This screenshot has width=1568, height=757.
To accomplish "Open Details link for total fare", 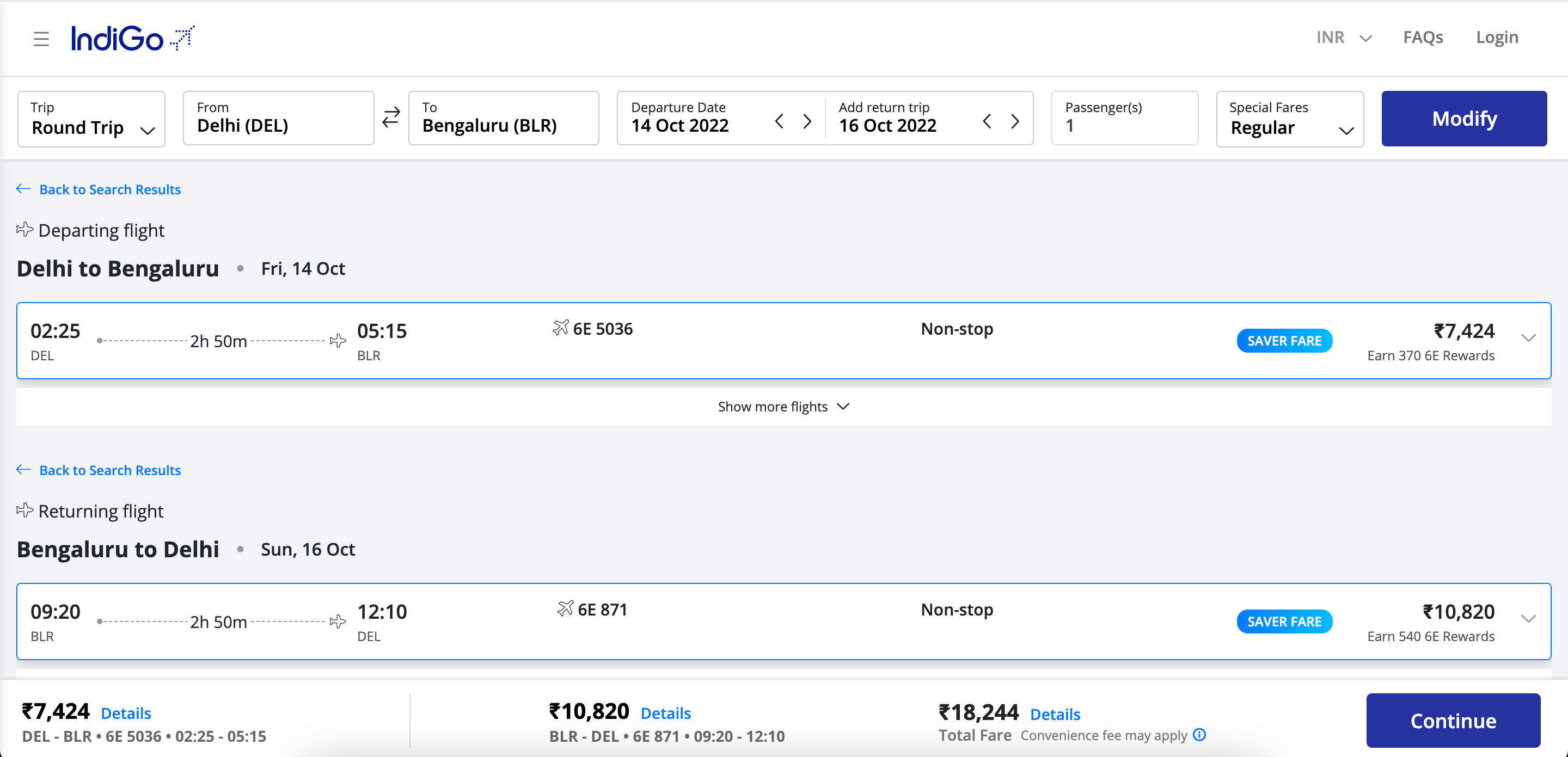I will [1055, 714].
